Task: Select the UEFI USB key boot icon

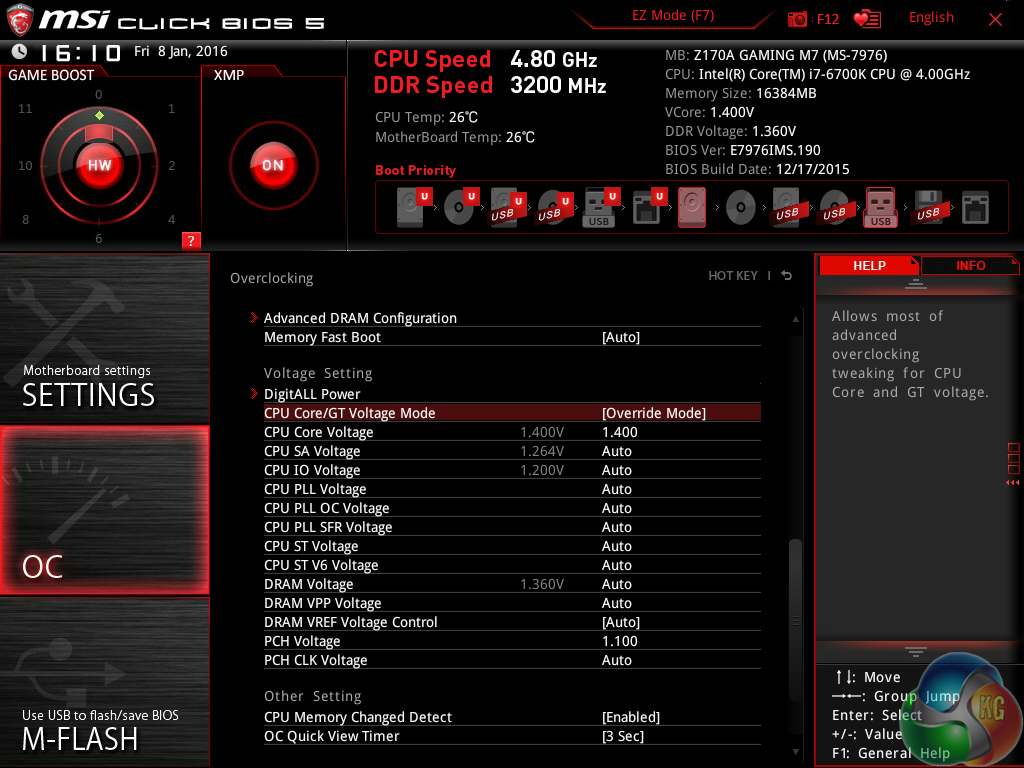Action: [x=601, y=207]
